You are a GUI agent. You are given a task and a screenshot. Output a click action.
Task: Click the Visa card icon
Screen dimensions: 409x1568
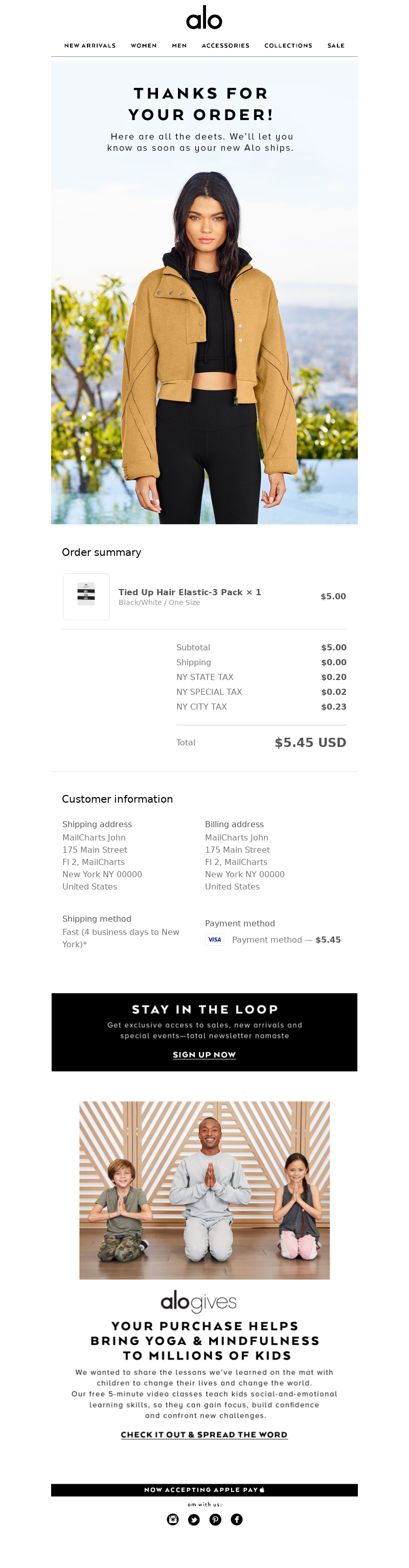[x=215, y=939]
